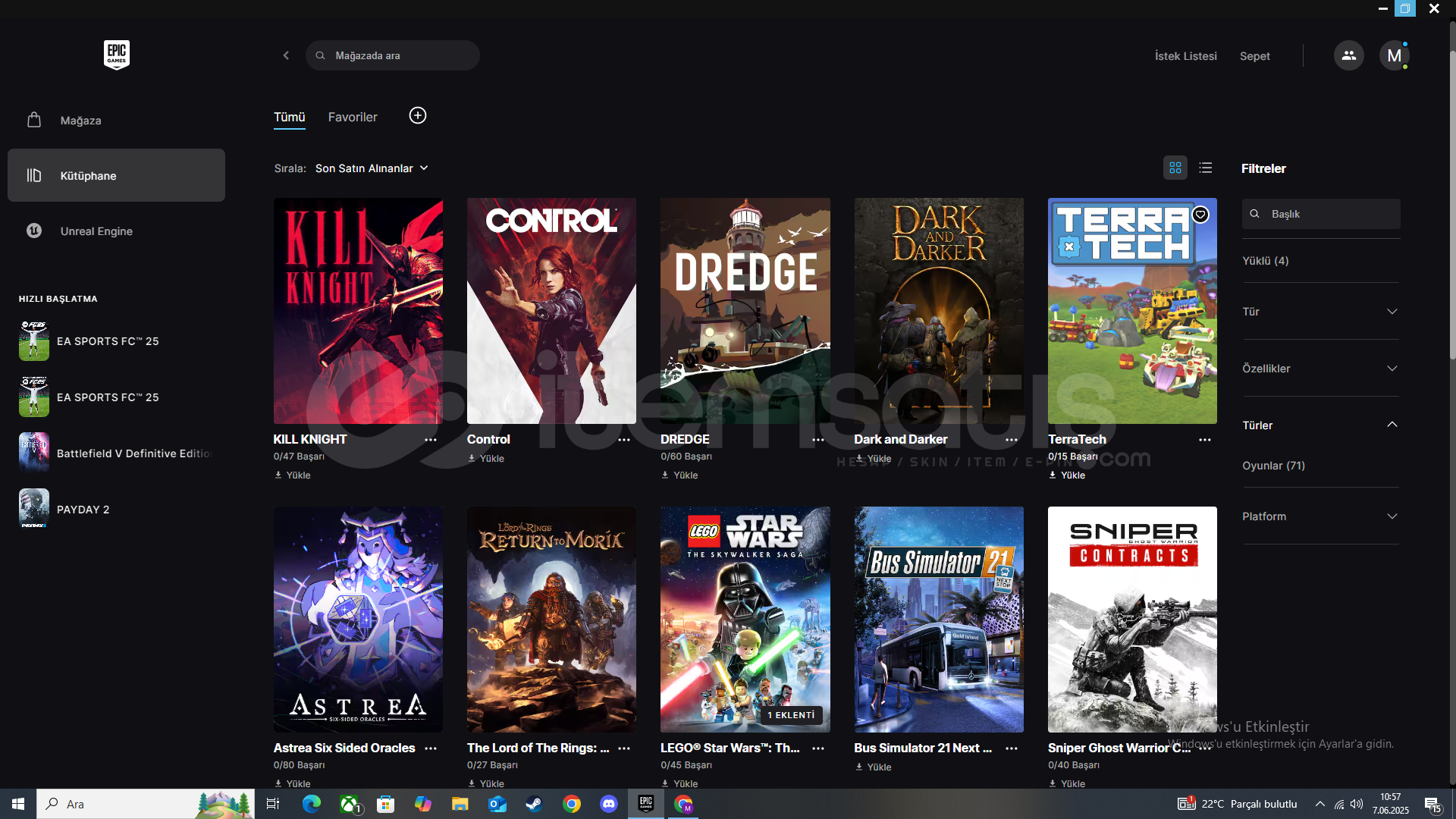
Task: Open TerraTech three-dot menu
Action: point(1205,440)
